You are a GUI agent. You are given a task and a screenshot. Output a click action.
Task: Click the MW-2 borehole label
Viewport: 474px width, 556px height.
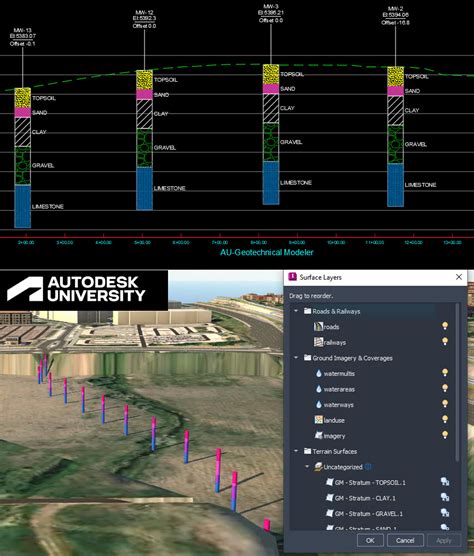point(395,15)
